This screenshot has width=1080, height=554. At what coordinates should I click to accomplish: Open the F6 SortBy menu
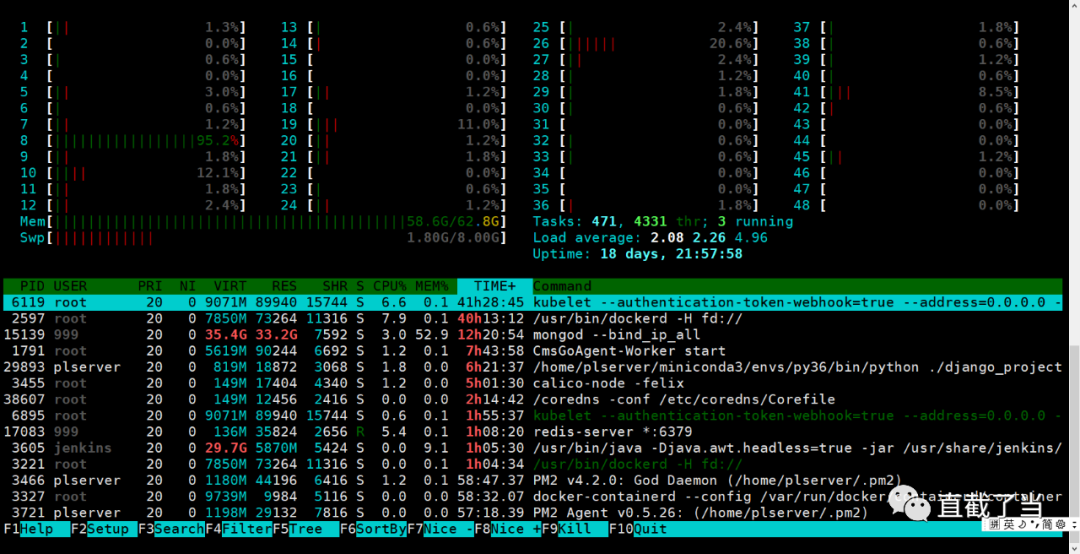point(373,529)
